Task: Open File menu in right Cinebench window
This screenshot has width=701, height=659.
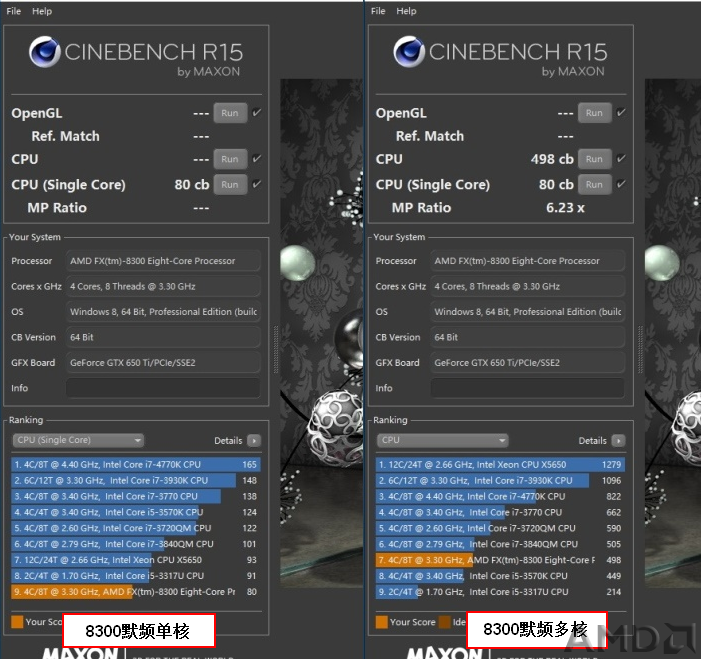Action: coord(378,11)
